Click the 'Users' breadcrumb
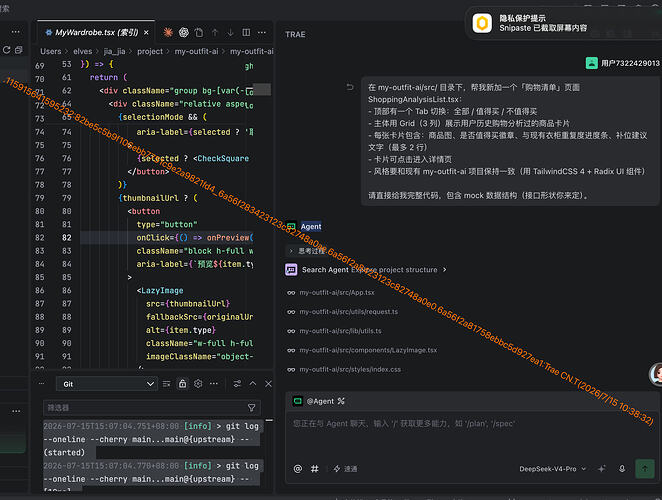Viewport: 662px width, 500px height. coord(51,51)
